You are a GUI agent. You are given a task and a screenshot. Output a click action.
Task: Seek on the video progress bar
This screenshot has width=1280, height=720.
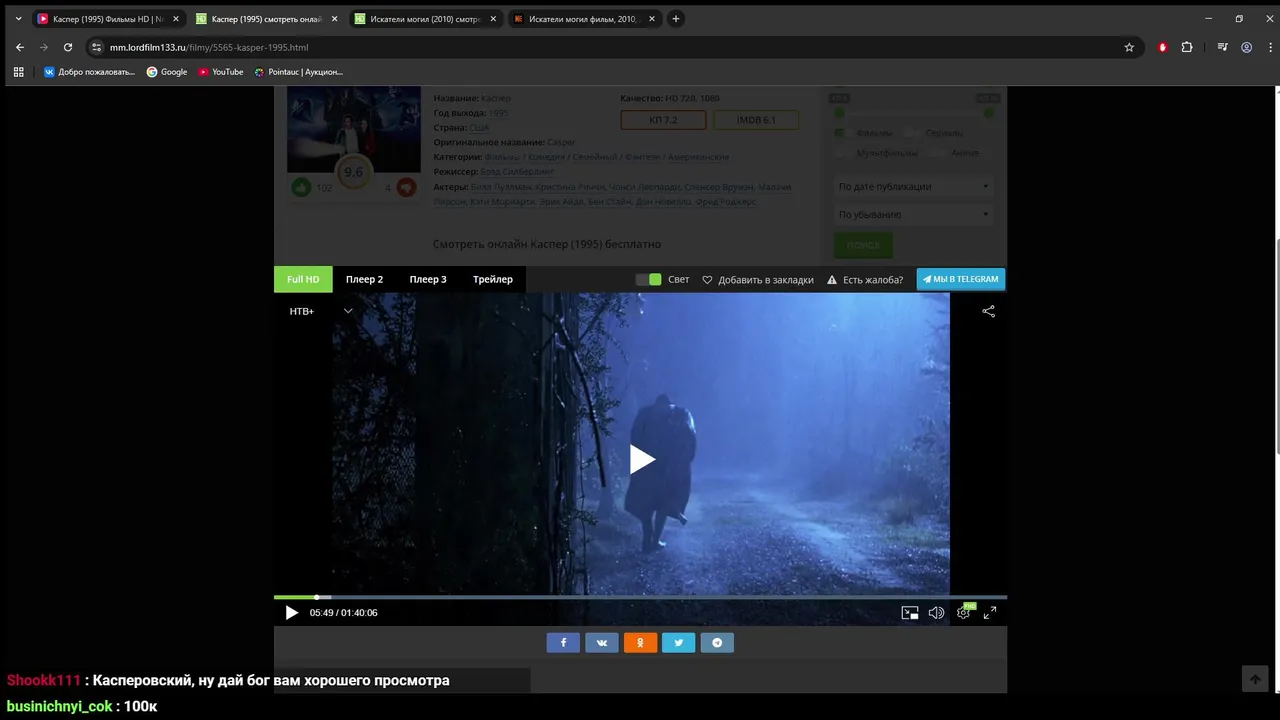pos(640,597)
